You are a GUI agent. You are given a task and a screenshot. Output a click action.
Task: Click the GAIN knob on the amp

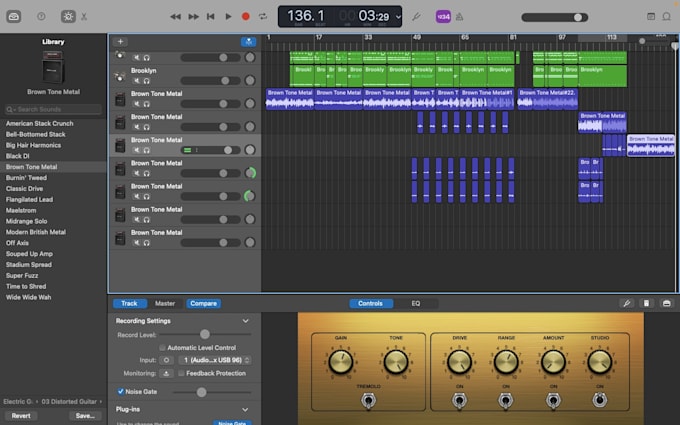pos(340,362)
